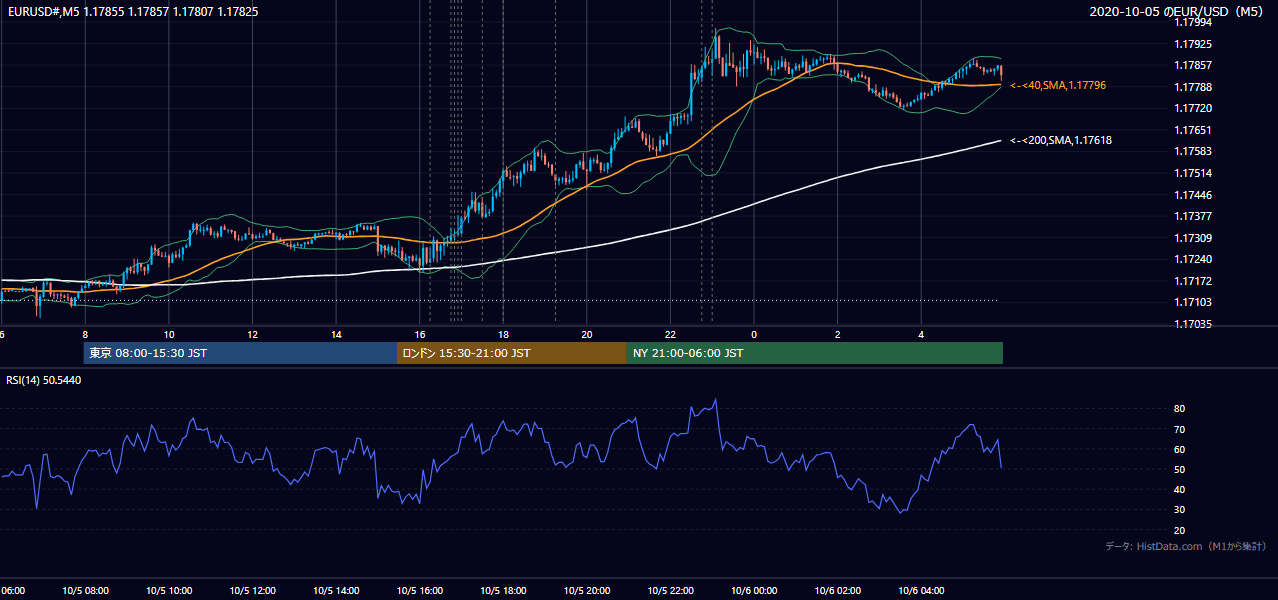This screenshot has height=600, width=1278.
Task: Click hour tick 18 on the price chart axis
Action: [x=503, y=335]
